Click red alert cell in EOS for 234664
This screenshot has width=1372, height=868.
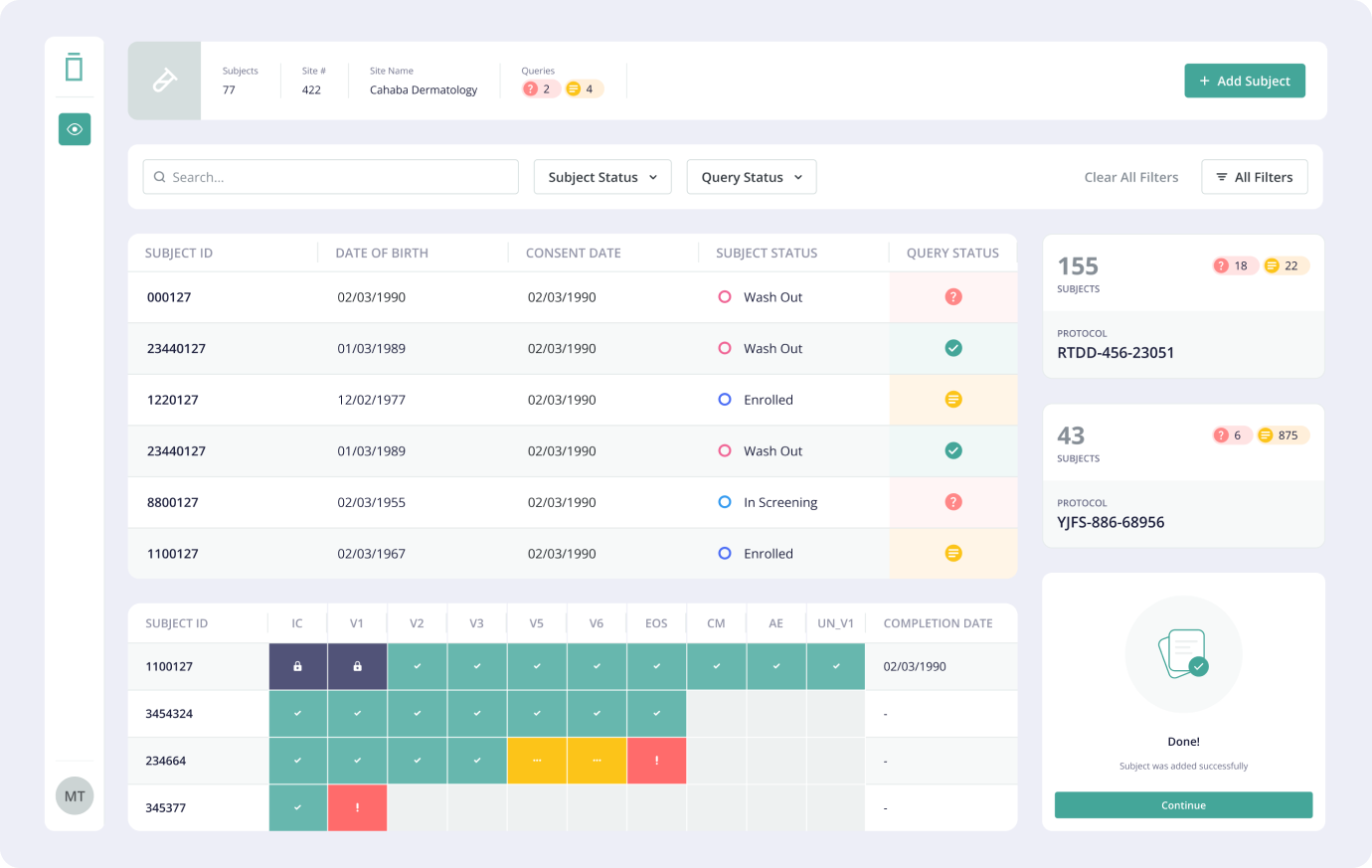656,761
